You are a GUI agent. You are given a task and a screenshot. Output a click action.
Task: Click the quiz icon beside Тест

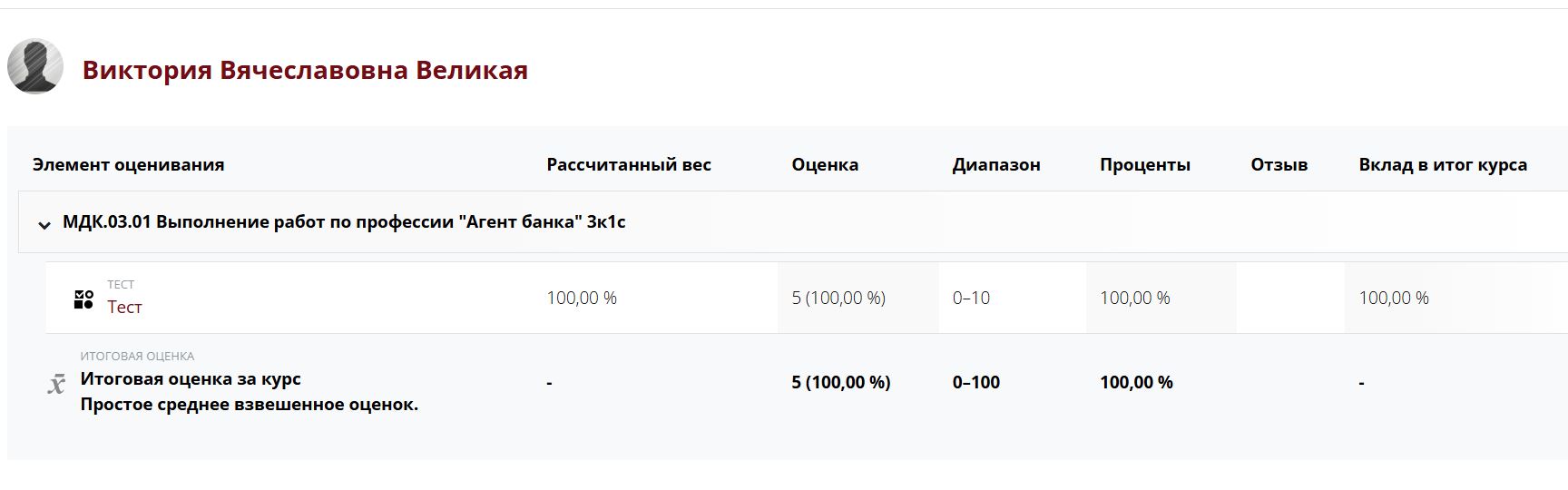click(83, 299)
